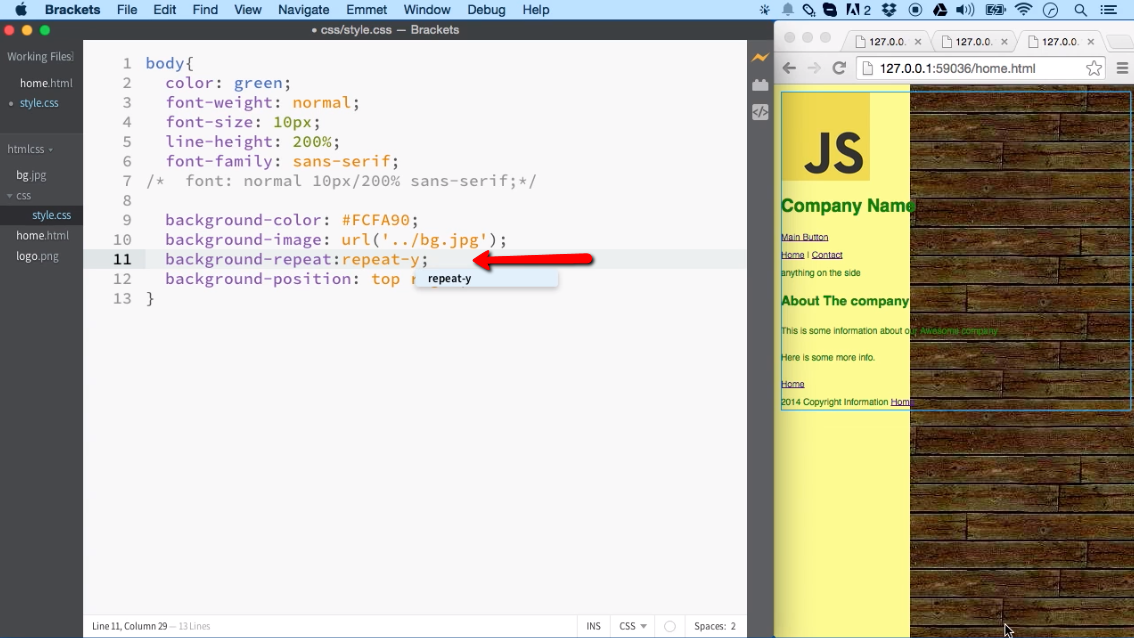Open style.css under css folder
This screenshot has height=638, width=1134.
point(51,215)
